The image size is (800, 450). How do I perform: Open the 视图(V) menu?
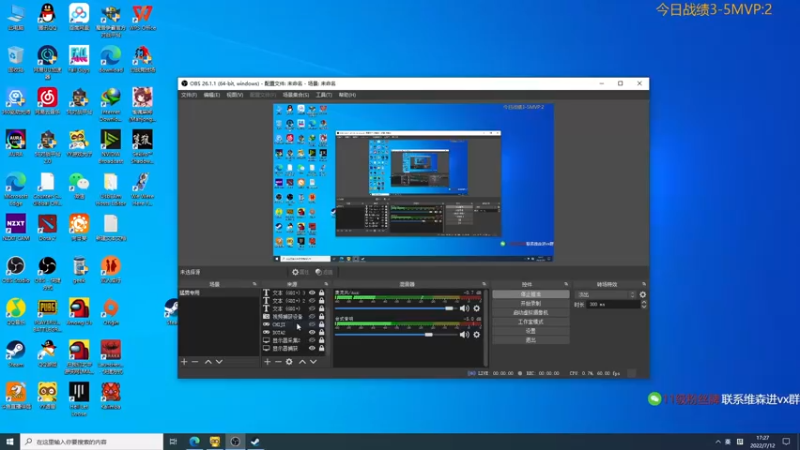(235, 95)
